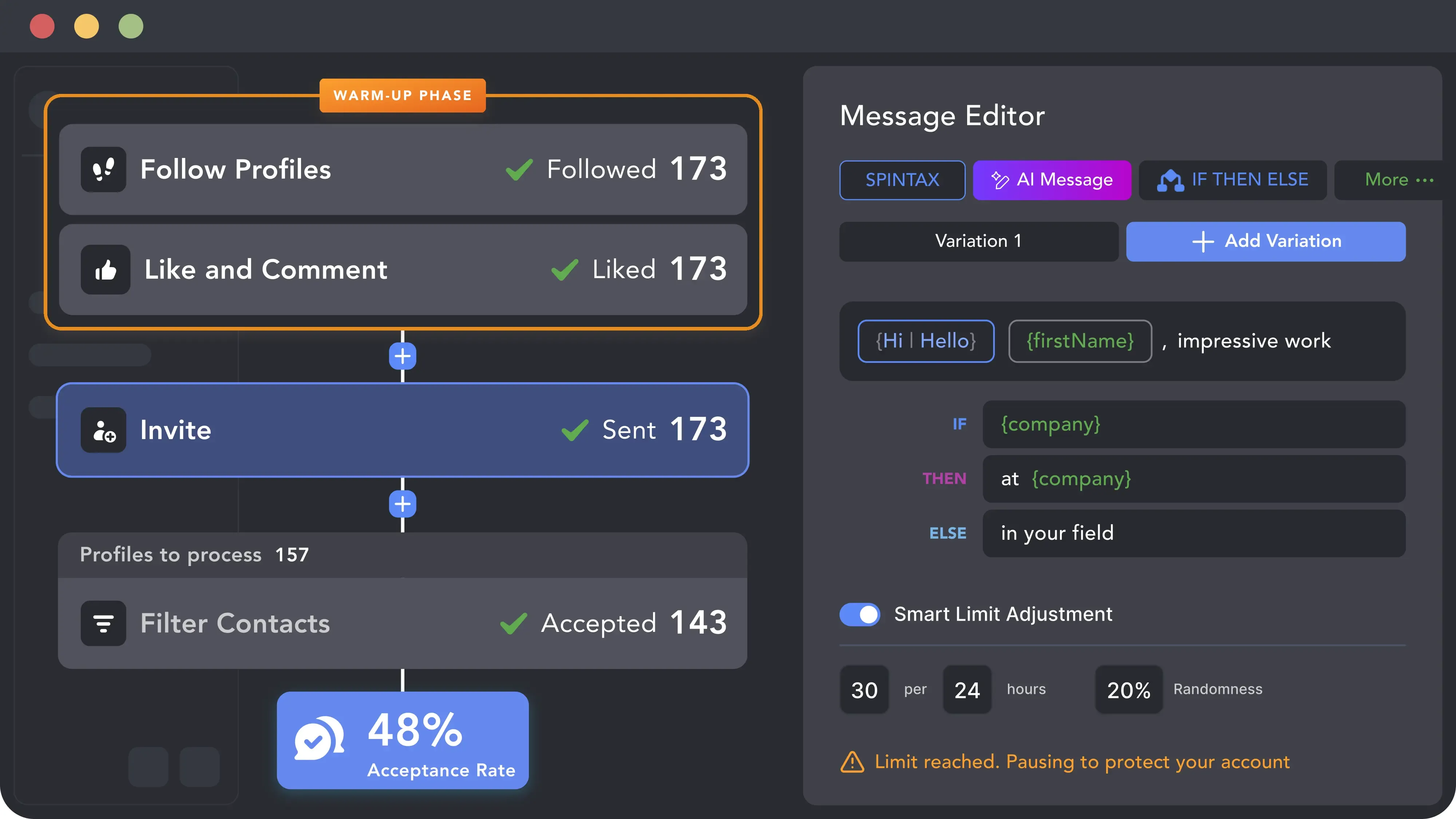Select Variation 1
The image size is (1456, 819).
978,241
